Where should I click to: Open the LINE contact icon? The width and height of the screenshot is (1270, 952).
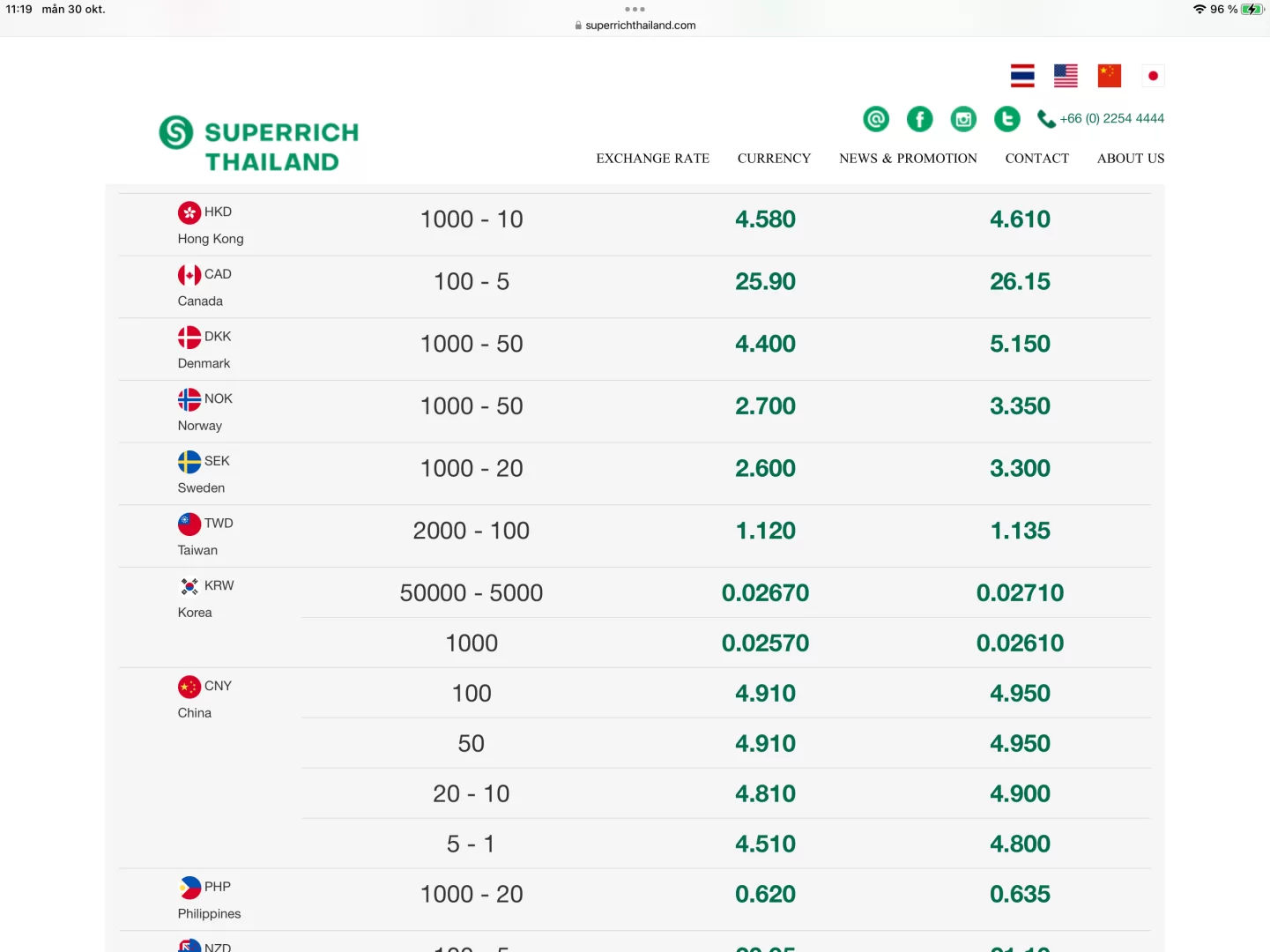pyautogui.click(x=876, y=119)
